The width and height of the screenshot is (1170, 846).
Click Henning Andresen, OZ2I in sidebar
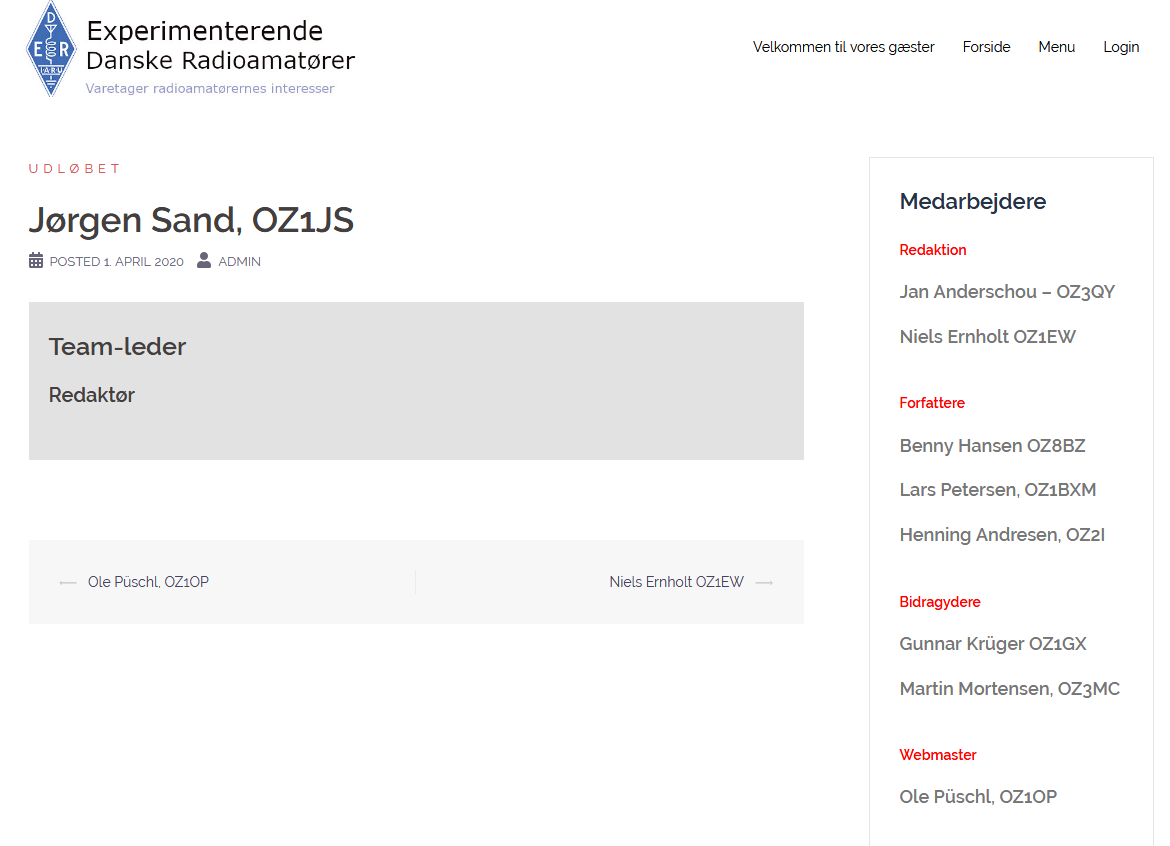pyautogui.click(x=1002, y=535)
